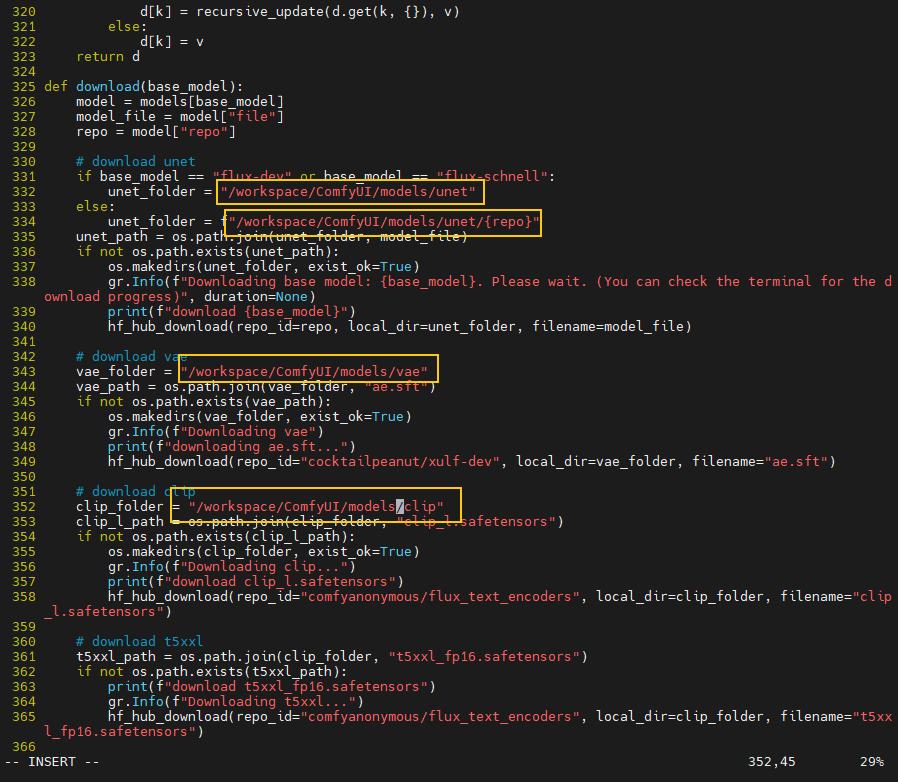This screenshot has width=898, height=782.
Task: Click the cursor position "352,45" in status line
Action: 771,762
